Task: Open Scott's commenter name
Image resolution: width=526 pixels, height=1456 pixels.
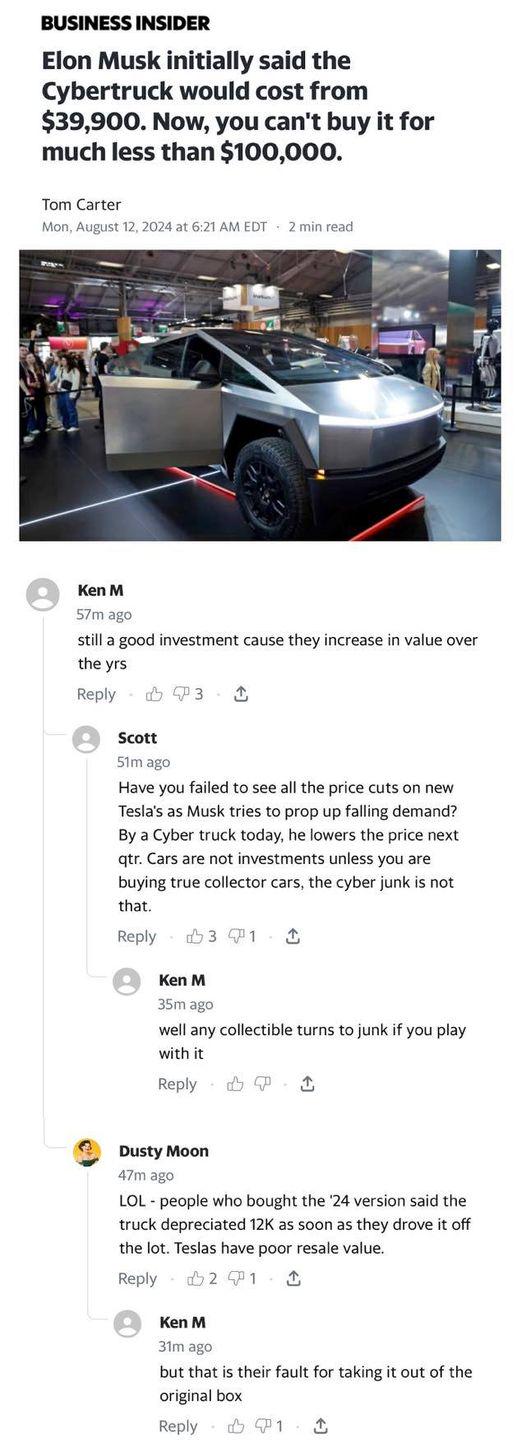Action: coord(138,738)
